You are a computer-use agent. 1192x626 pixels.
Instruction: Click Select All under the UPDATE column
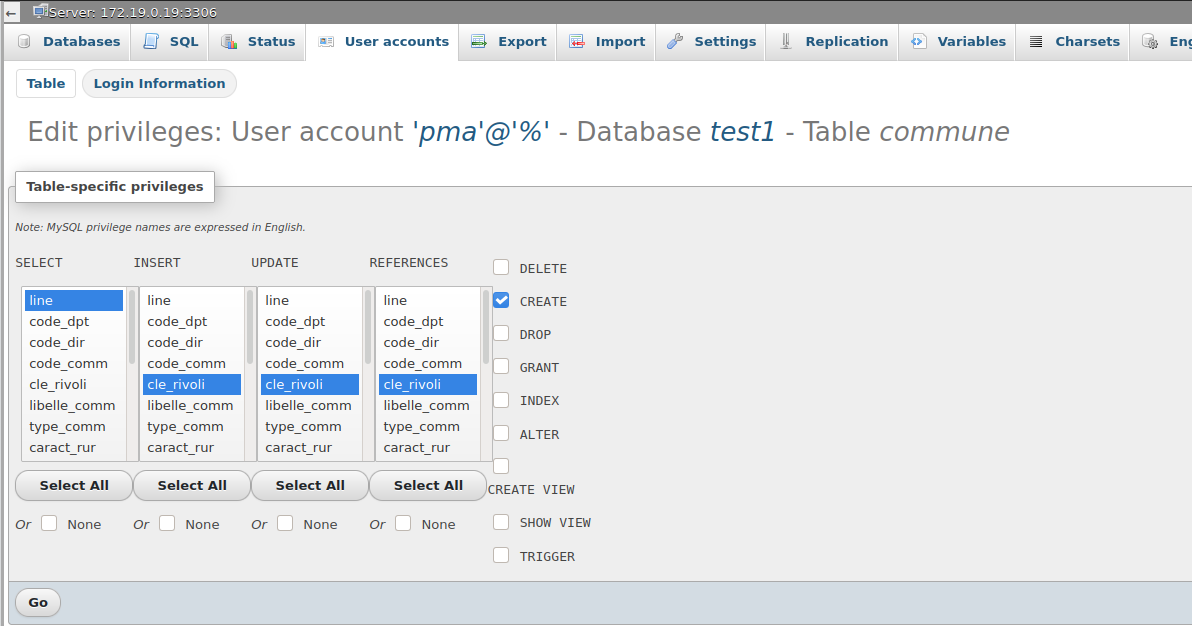(x=309, y=485)
